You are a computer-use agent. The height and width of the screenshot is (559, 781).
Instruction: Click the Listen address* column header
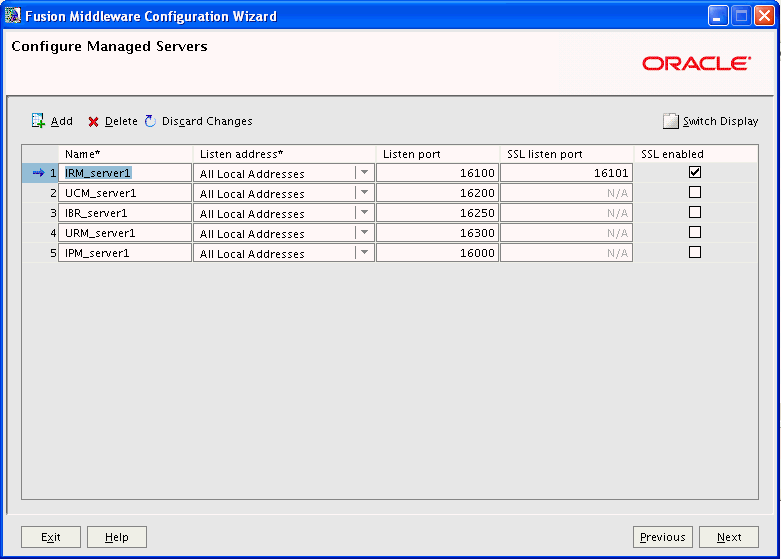tap(284, 154)
